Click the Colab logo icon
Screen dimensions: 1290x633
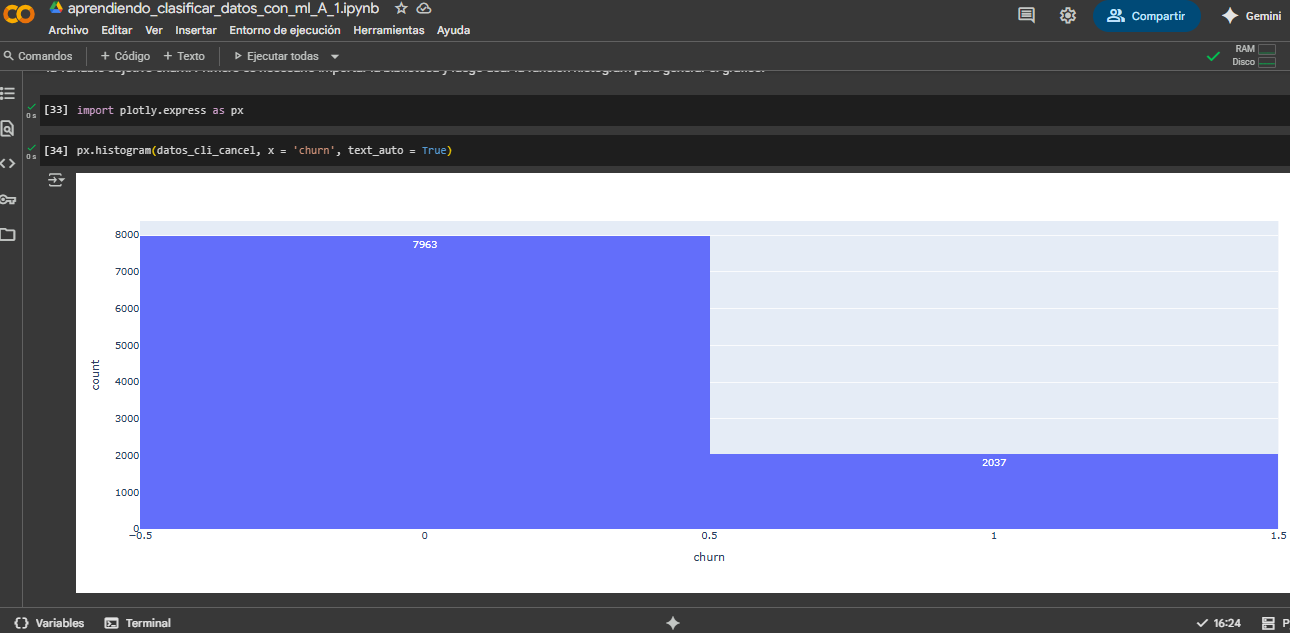pos(19,14)
